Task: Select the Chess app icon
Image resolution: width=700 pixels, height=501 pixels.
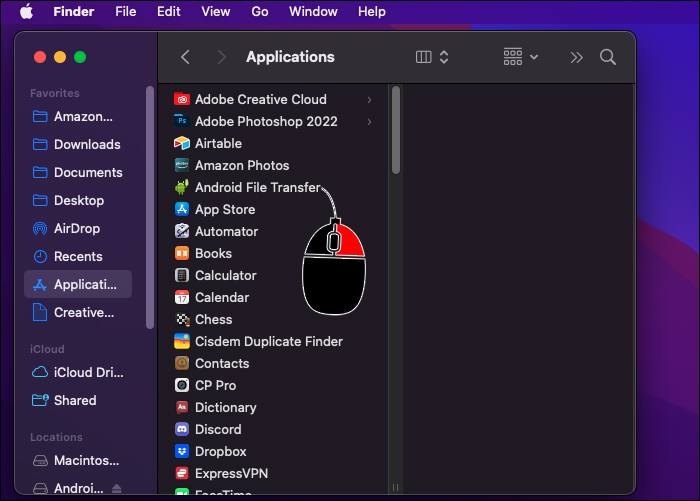Action: coord(182,319)
